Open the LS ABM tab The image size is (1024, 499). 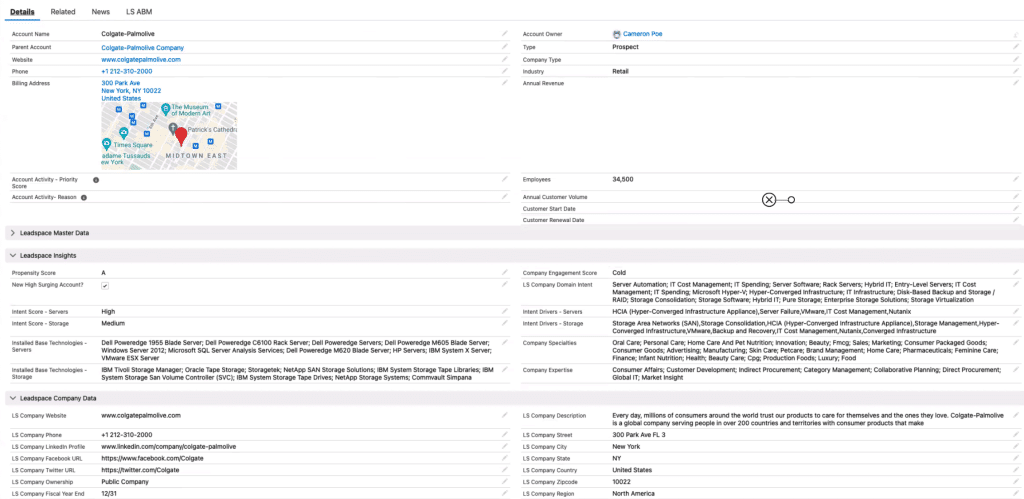click(139, 12)
